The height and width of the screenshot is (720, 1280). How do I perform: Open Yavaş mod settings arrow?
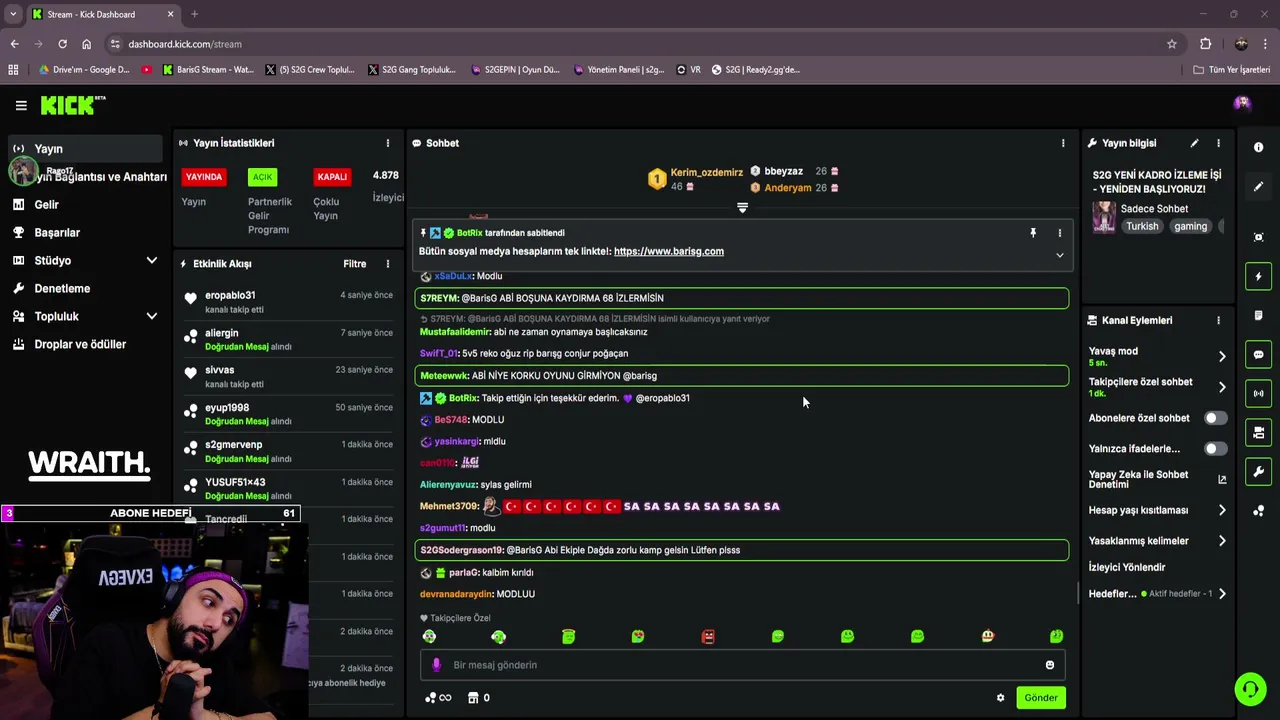(1222, 356)
